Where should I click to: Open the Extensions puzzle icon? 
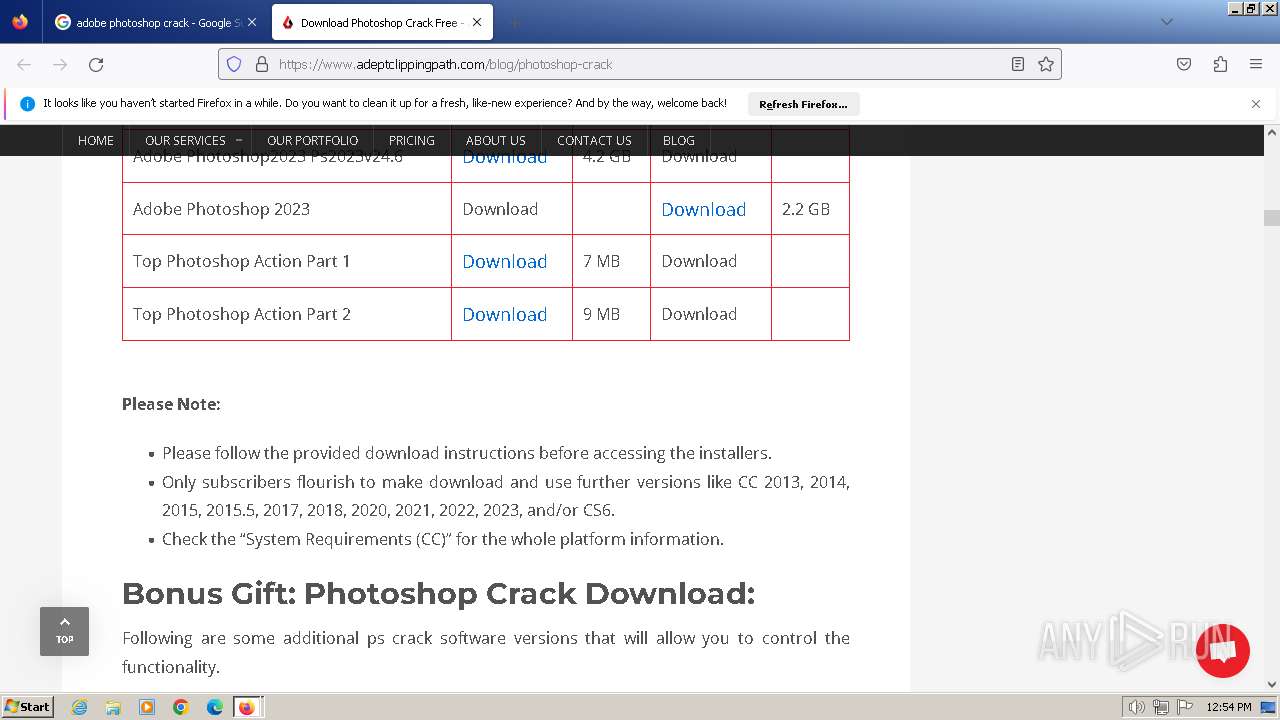pyautogui.click(x=1220, y=64)
